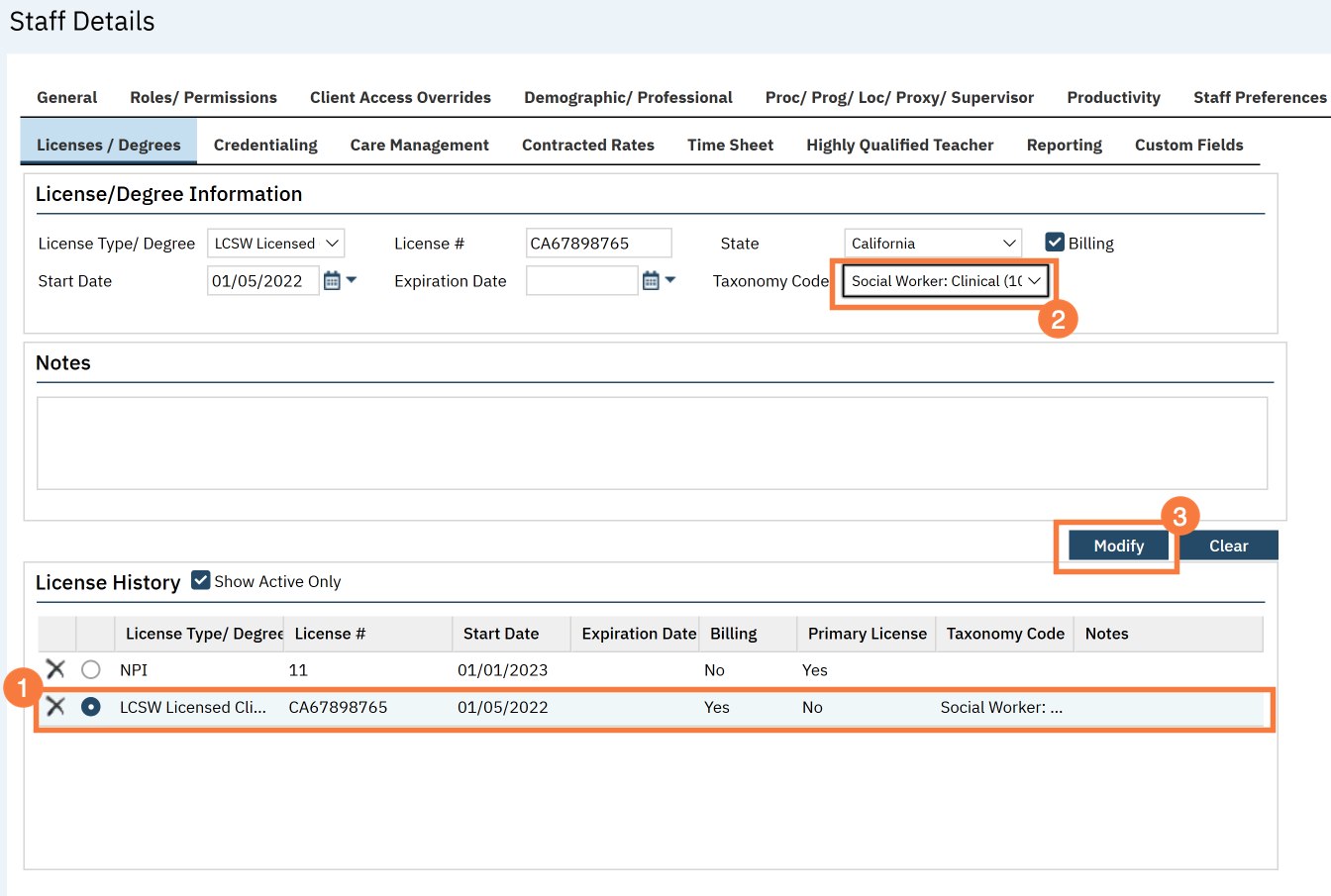The height and width of the screenshot is (896, 1331).
Task: Click 'Social Worker: ...' taxonomy cell
Action: [x=1001, y=707]
